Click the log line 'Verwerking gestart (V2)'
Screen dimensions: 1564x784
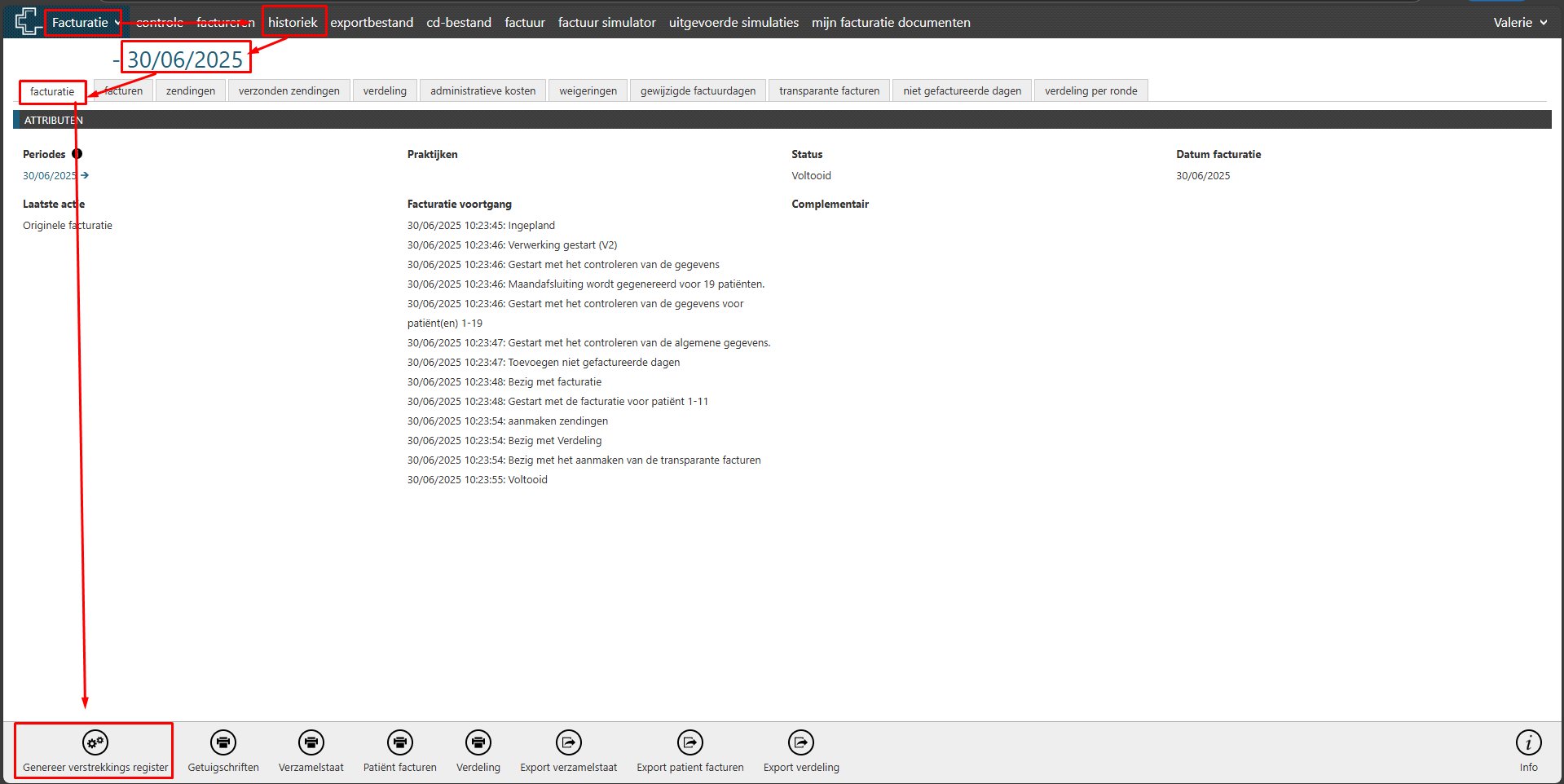coord(513,244)
